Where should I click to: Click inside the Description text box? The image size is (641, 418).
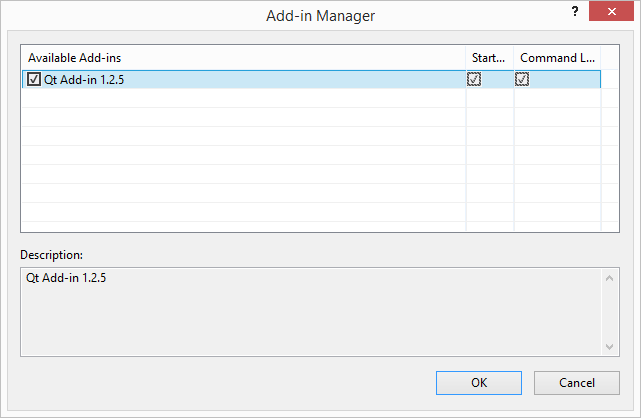[312, 312]
